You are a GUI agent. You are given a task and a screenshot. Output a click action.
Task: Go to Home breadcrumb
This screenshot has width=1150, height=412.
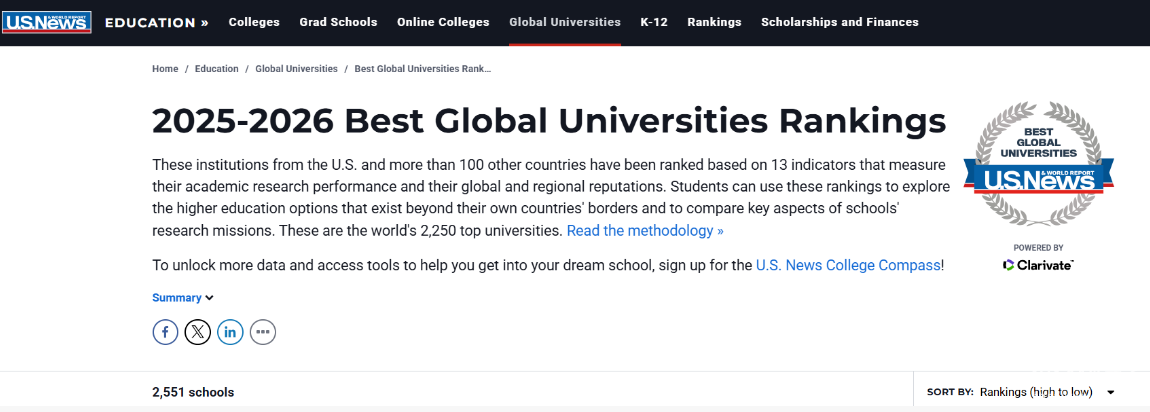coord(165,69)
